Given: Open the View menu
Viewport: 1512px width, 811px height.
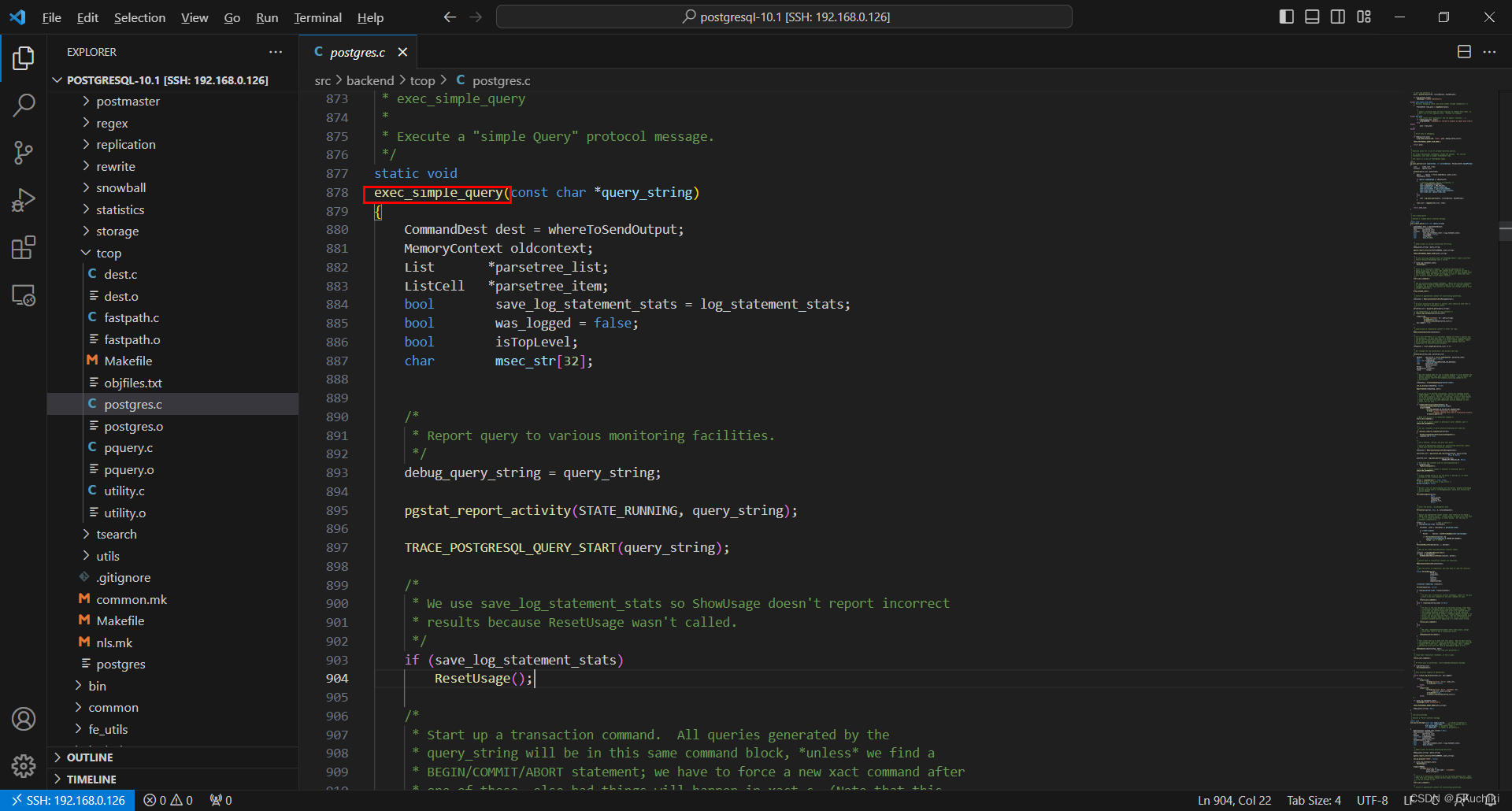Looking at the screenshot, I should 195,17.
